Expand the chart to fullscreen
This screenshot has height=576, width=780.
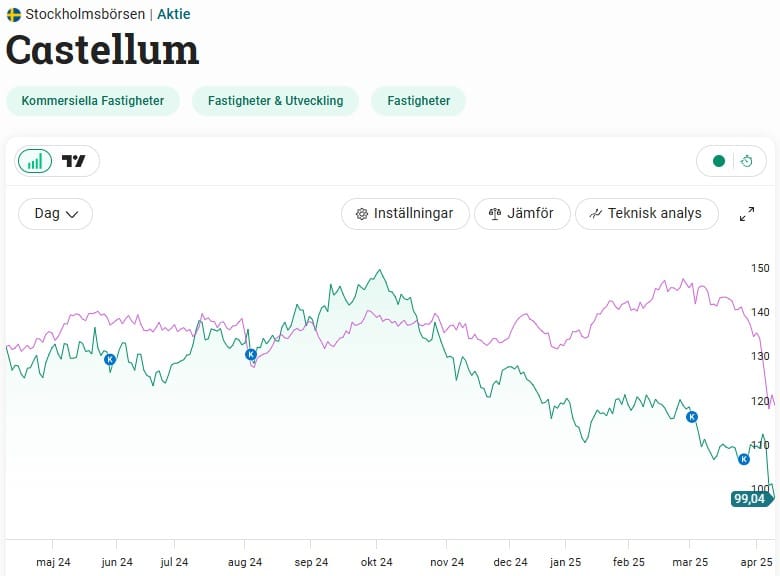pos(746,214)
